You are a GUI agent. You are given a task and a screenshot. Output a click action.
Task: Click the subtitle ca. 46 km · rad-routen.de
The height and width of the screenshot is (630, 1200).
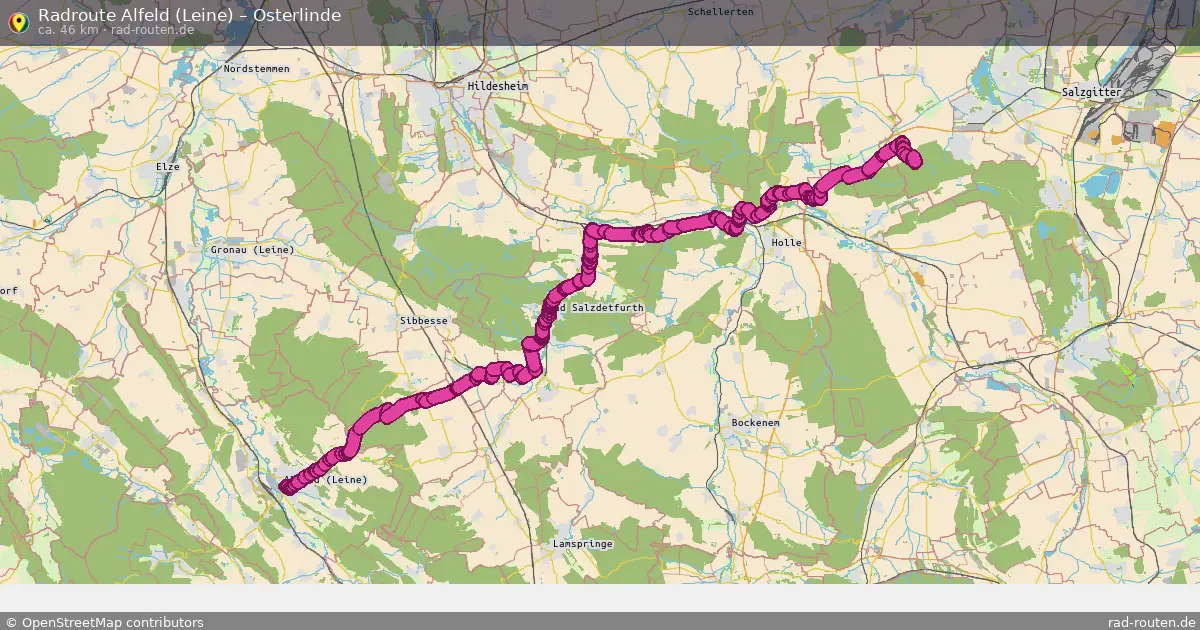pyautogui.click(x=116, y=30)
